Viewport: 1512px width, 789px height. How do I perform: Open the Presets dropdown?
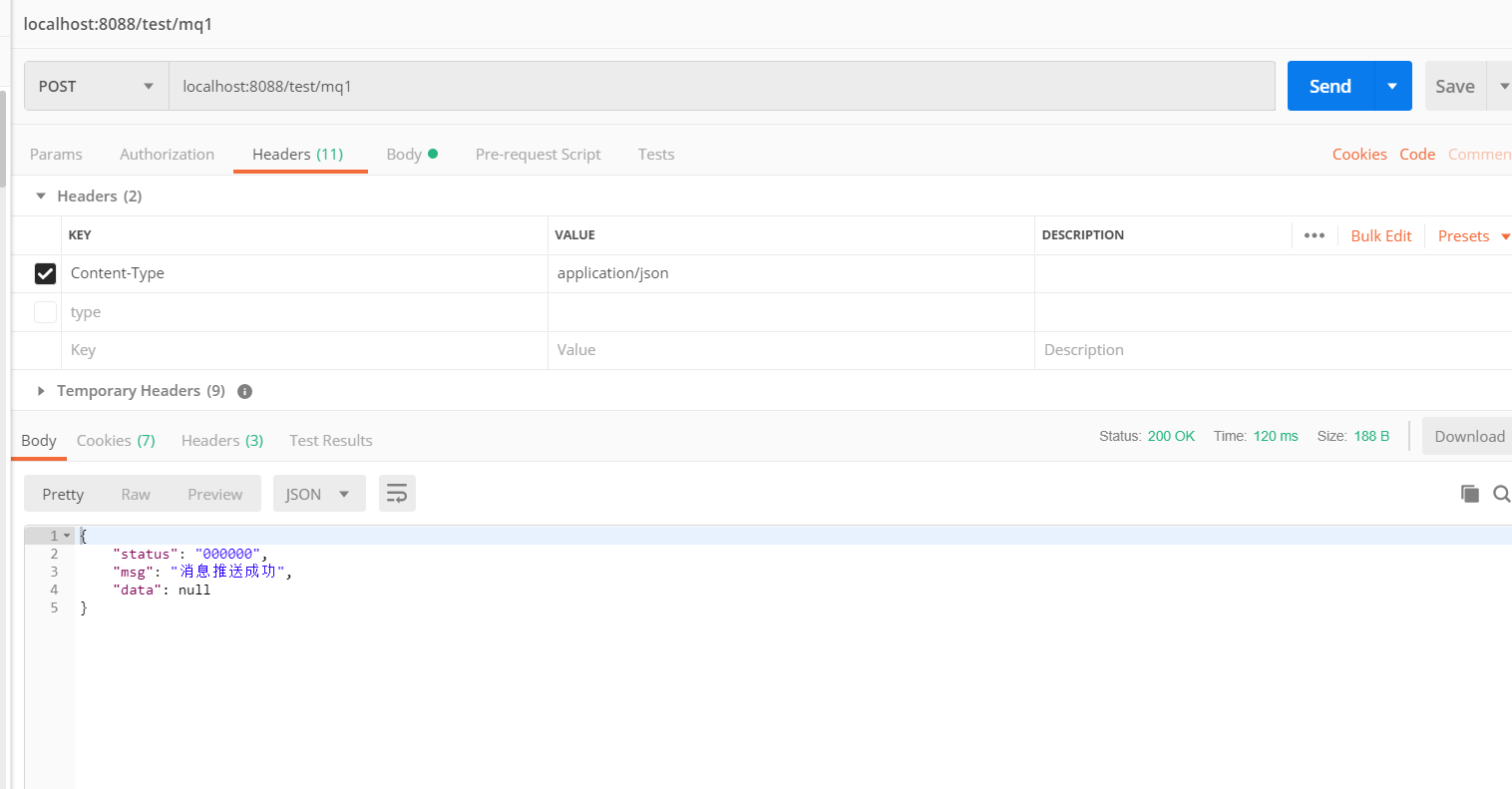coord(1464,235)
